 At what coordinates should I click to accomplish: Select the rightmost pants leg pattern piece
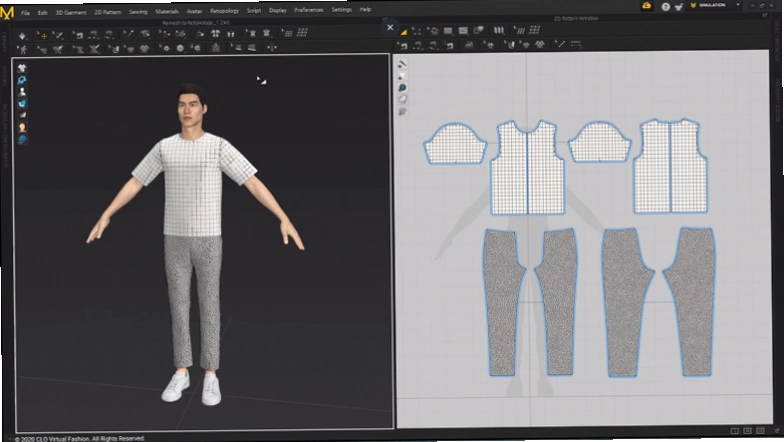pos(692,302)
